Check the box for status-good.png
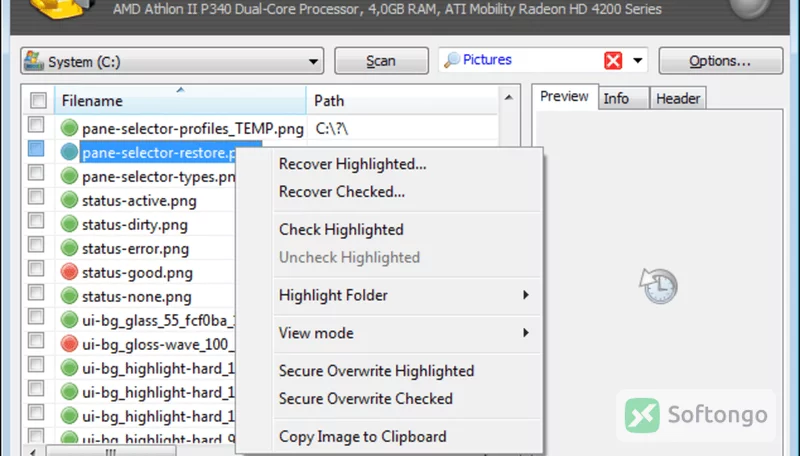This screenshot has width=800, height=456. 36,268
